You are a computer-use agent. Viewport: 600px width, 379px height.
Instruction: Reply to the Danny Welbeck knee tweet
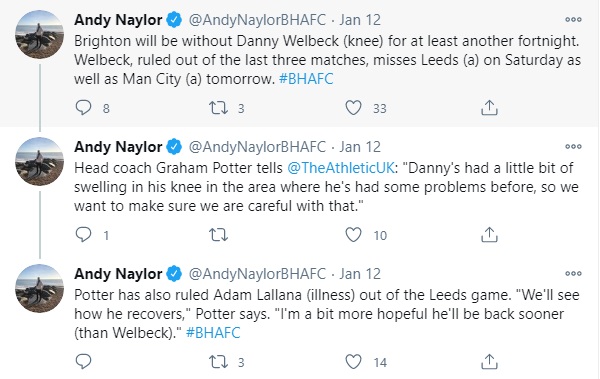[83, 108]
